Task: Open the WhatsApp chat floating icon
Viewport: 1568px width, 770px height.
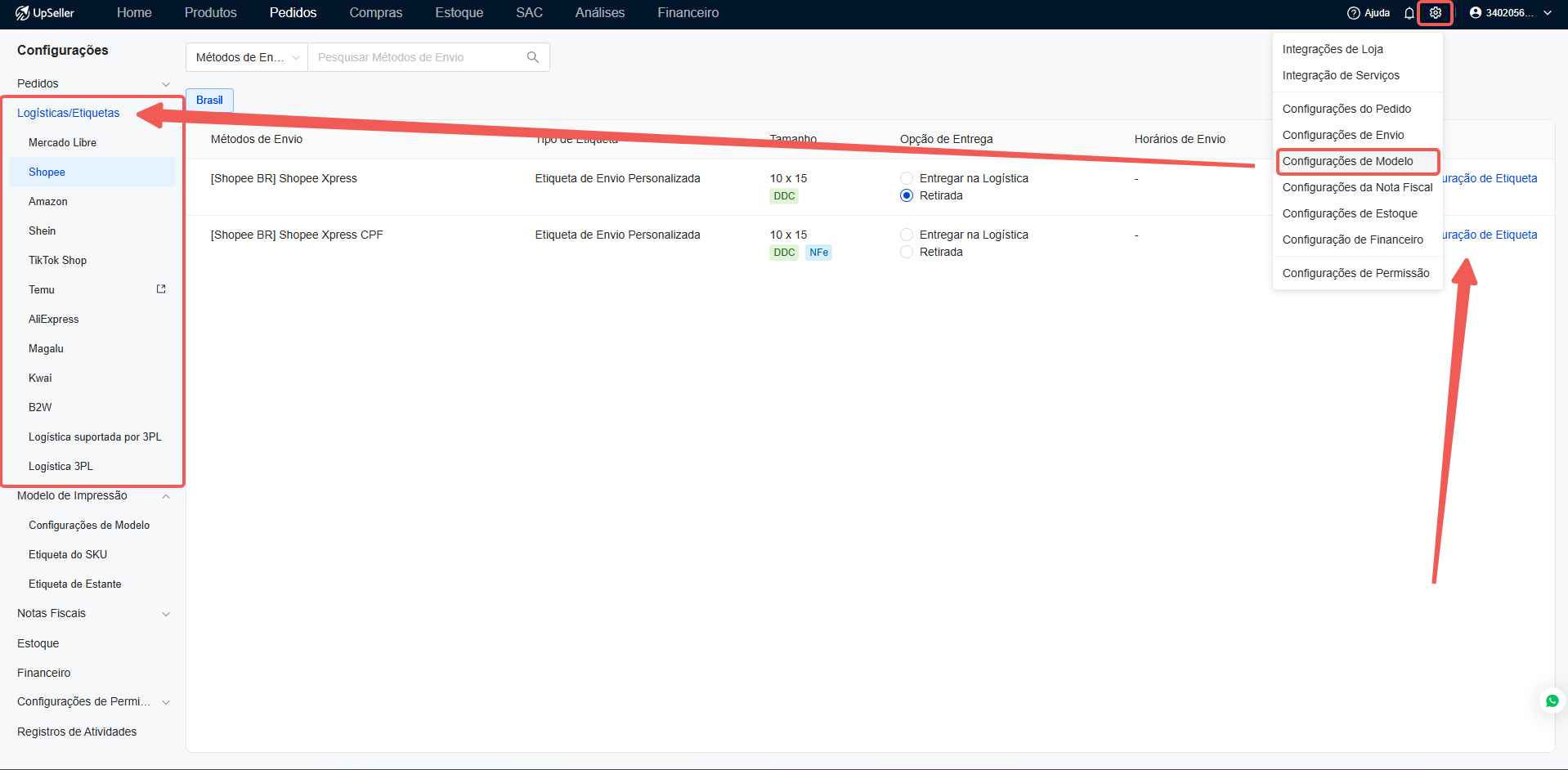Action: (1552, 701)
